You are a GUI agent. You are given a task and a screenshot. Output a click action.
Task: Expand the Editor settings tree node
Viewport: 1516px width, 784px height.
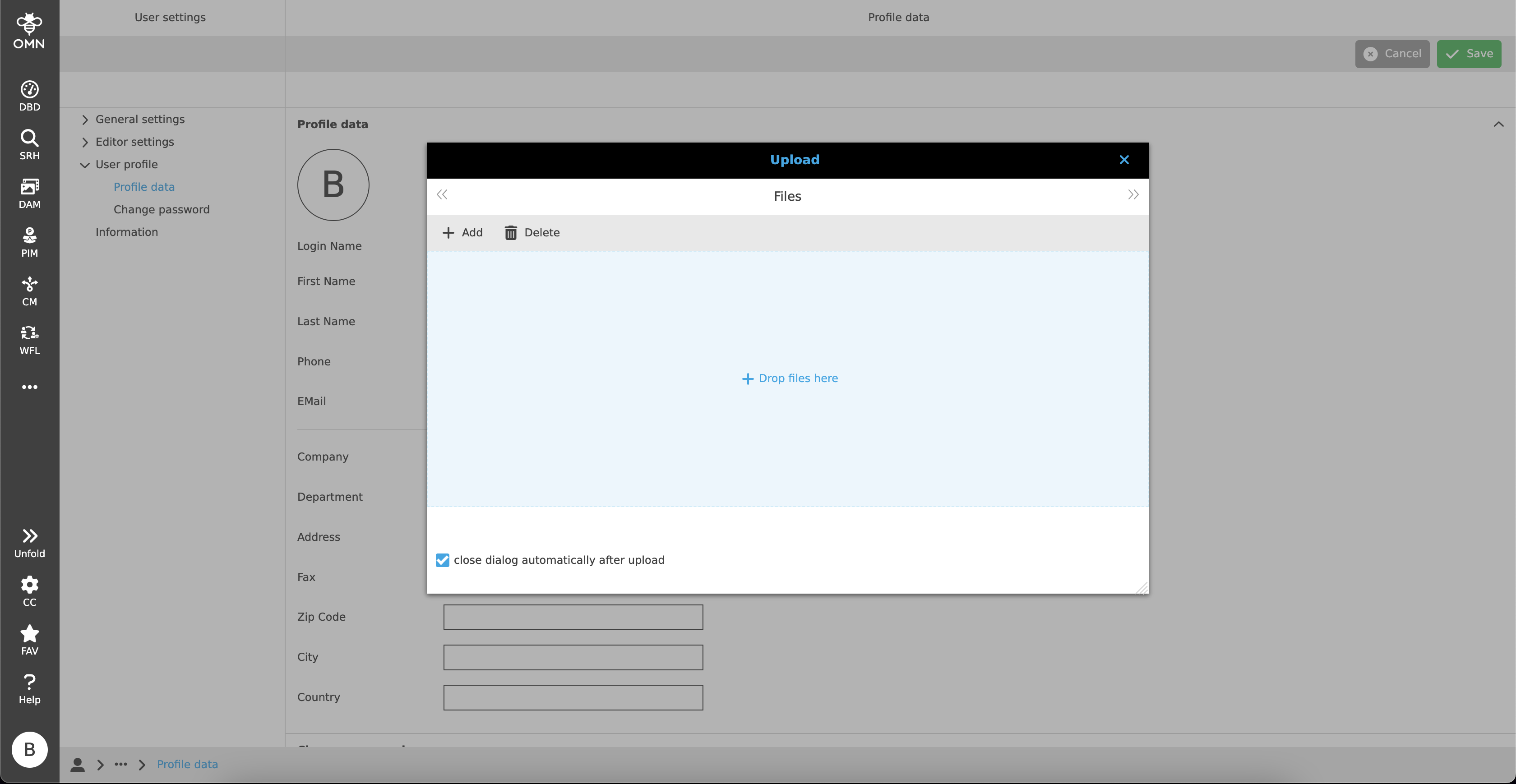tap(85, 142)
